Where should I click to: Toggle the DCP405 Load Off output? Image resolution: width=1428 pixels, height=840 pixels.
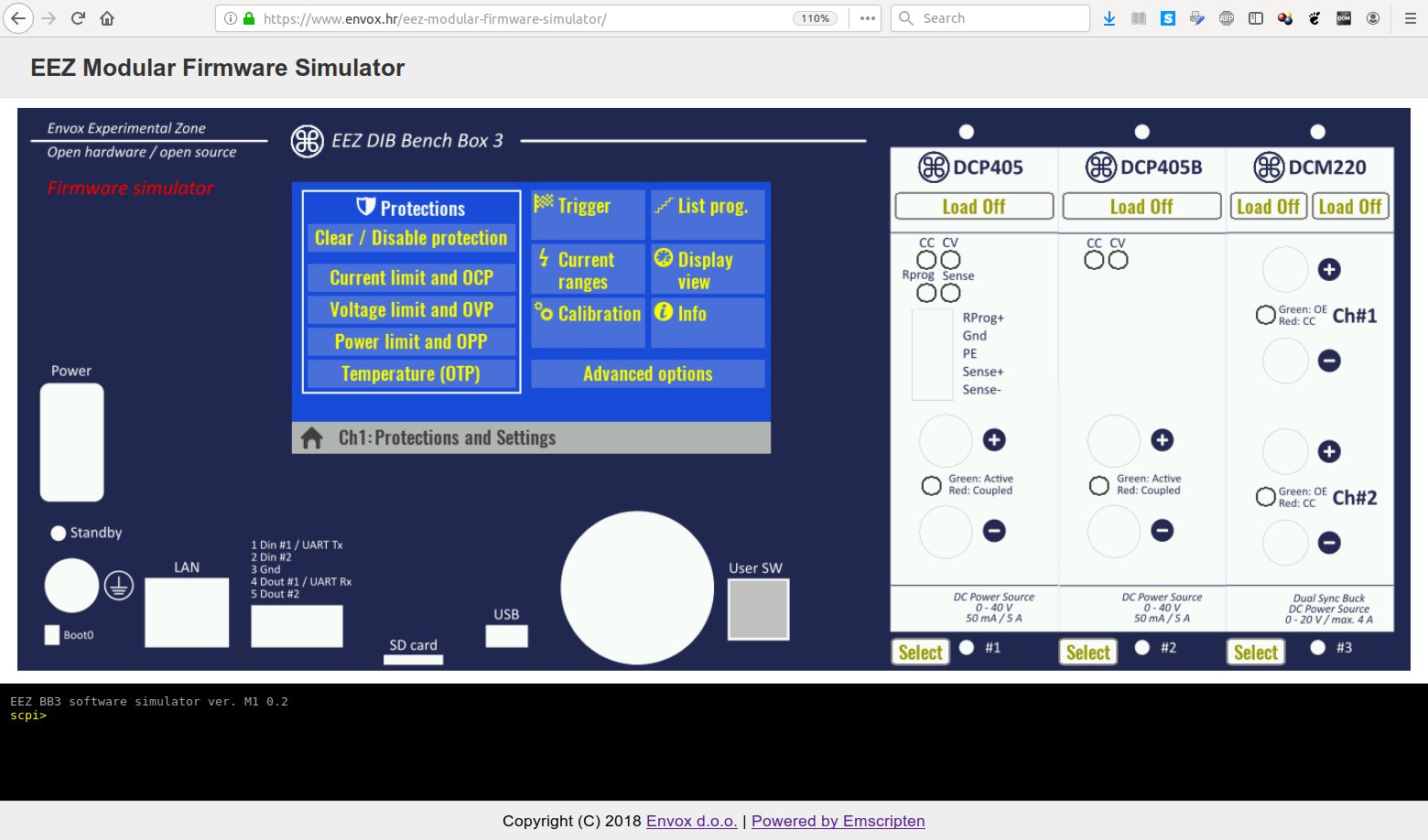tap(973, 207)
